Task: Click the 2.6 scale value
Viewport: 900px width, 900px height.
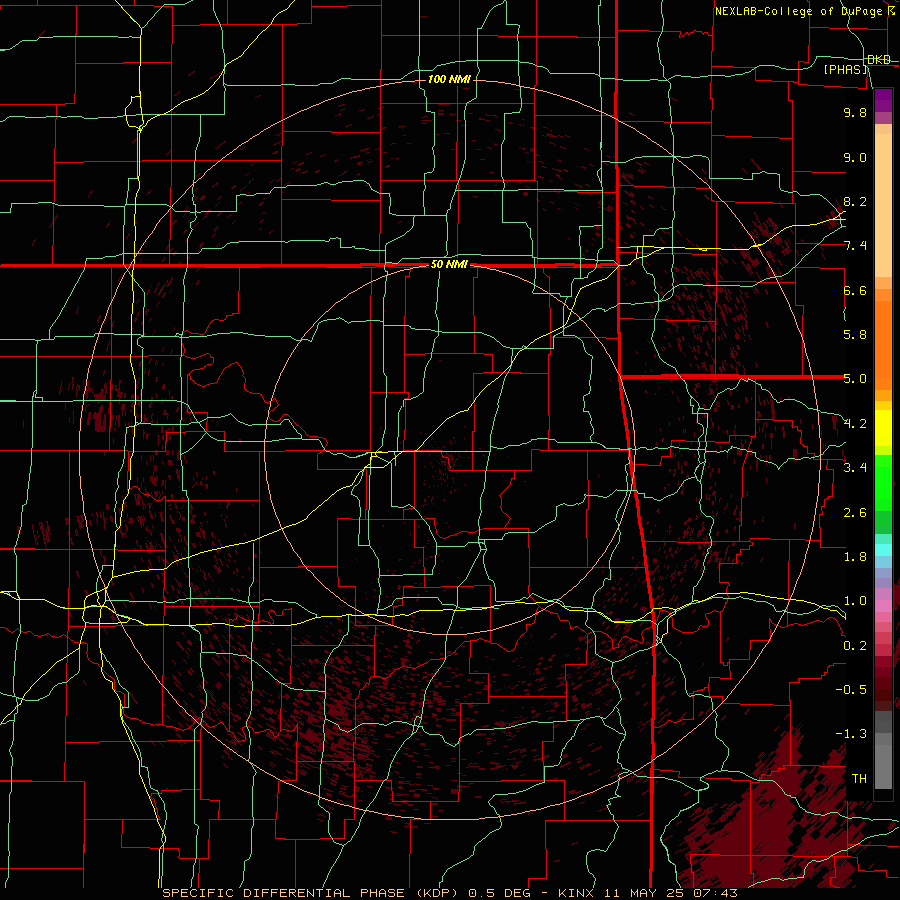Action: (855, 513)
